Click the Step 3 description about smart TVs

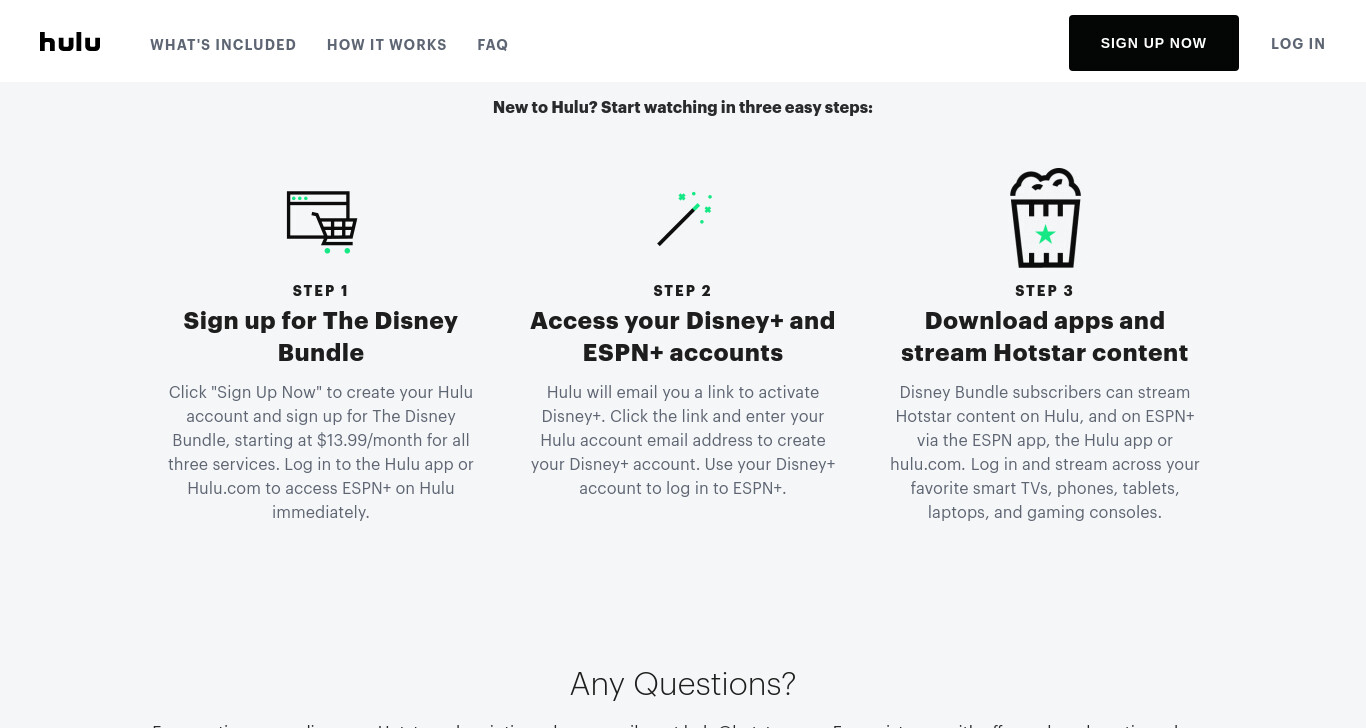1045,452
